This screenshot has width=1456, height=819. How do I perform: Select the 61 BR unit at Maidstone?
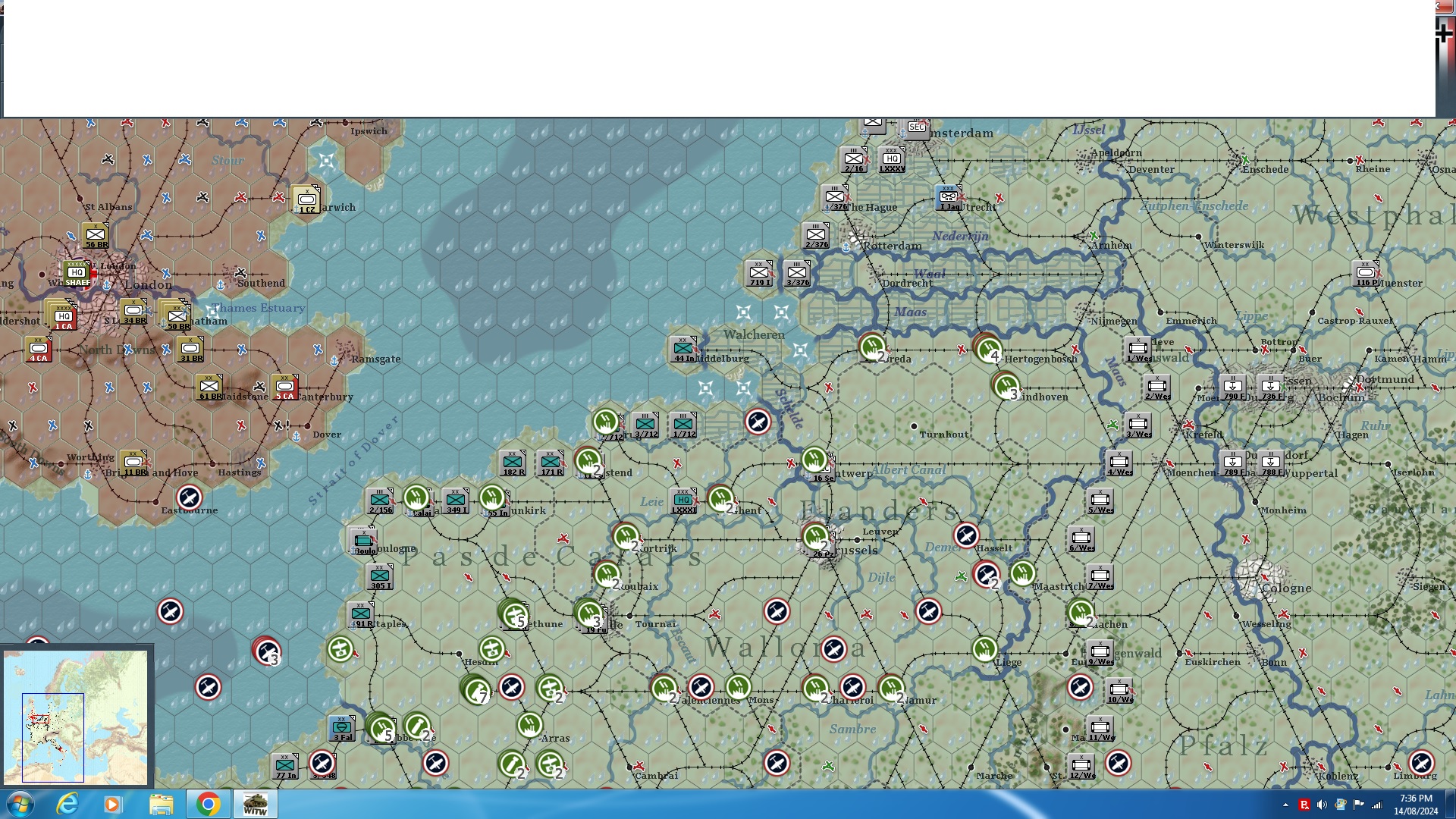pyautogui.click(x=209, y=388)
